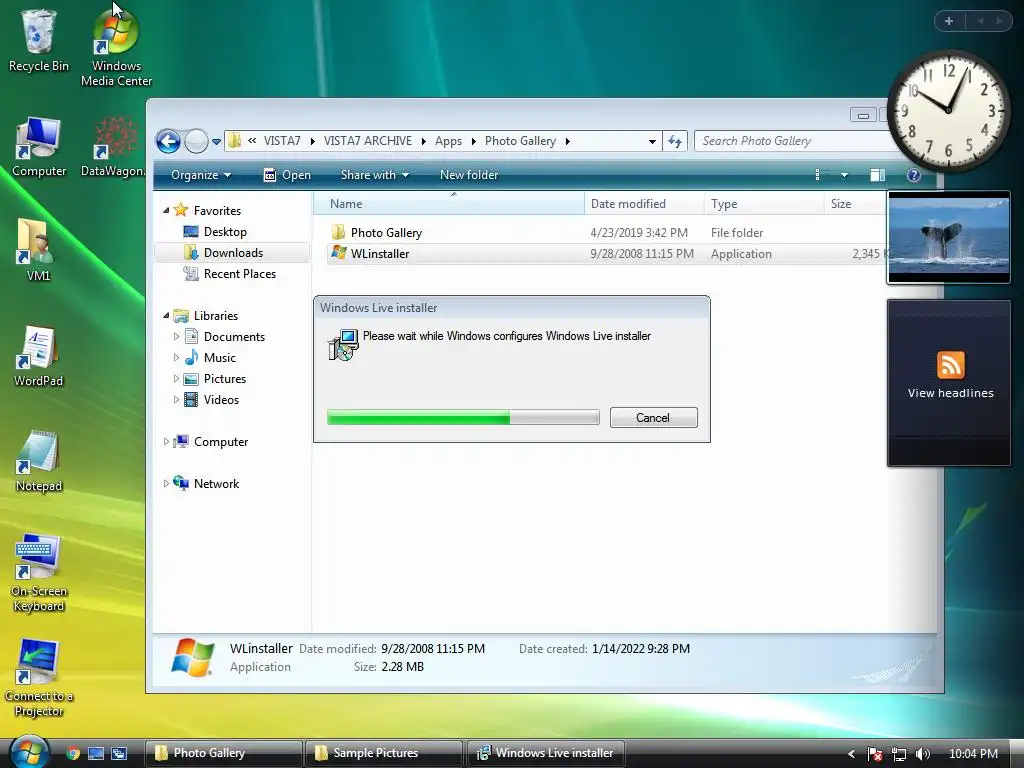Select the WordPad desktop shortcut
This screenshot has width=1024, height=768.
pos(39,357)
